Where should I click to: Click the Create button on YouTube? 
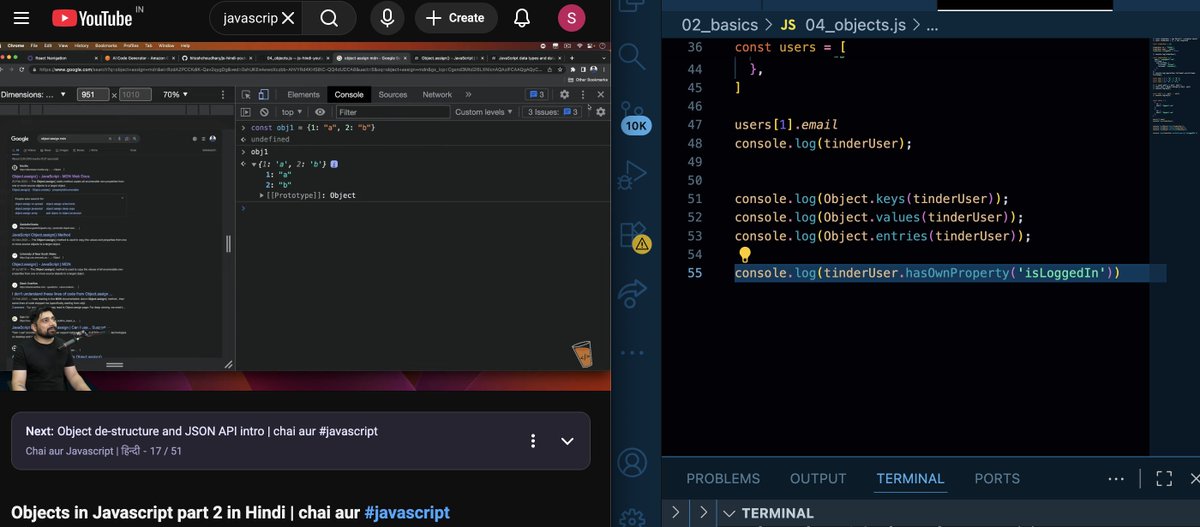[457, 18]
